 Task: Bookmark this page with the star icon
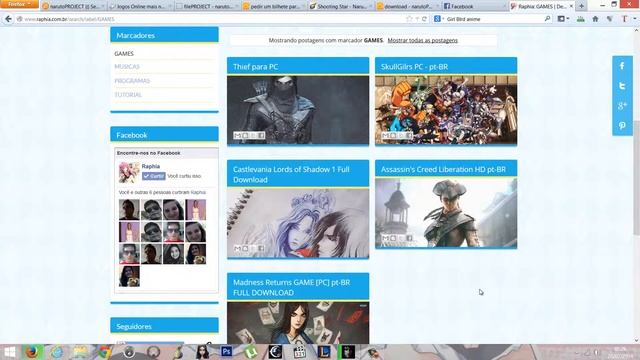[x=409, y=19]
